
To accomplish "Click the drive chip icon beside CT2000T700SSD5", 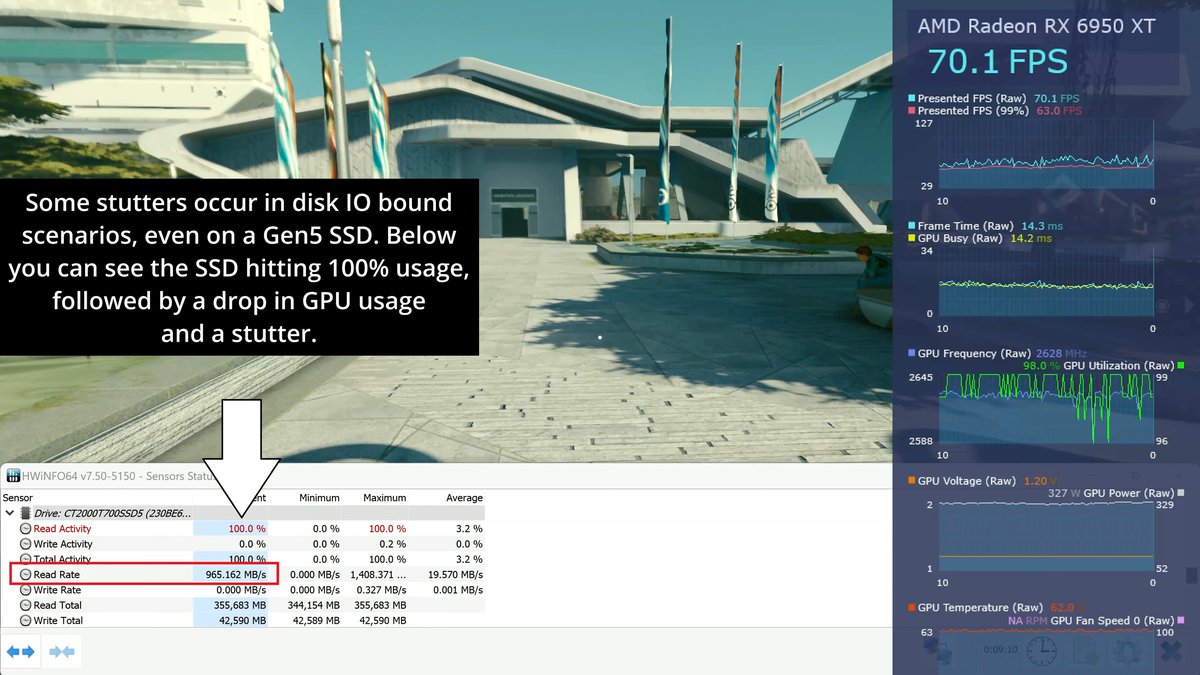I will [26, 513].
